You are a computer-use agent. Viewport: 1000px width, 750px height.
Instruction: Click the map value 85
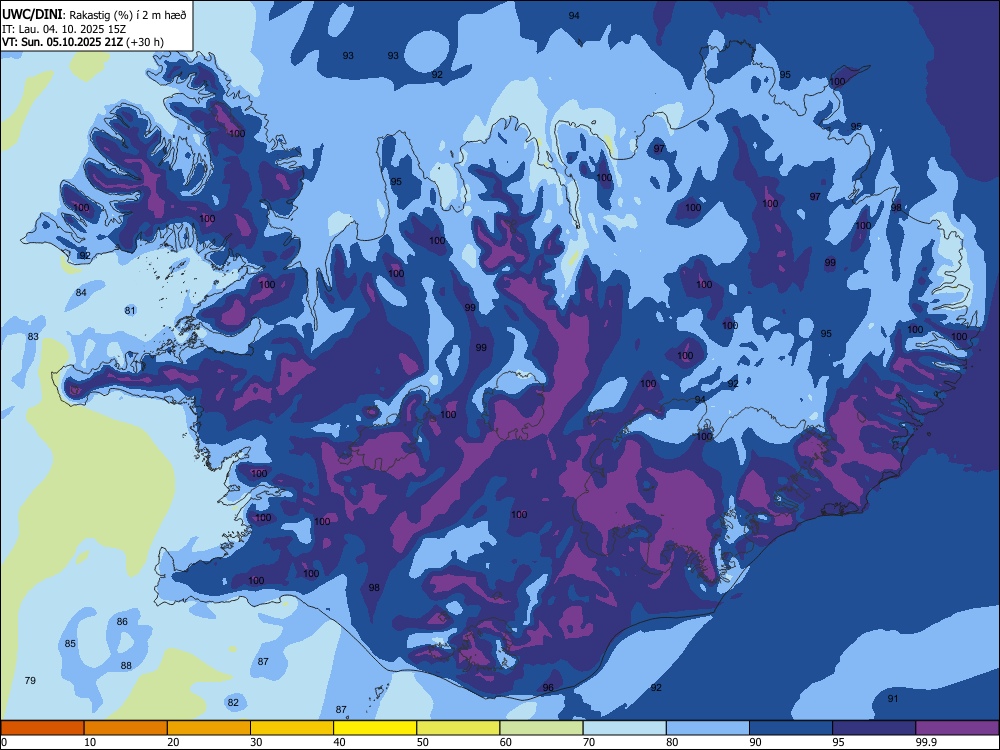[x=70, y=643]
